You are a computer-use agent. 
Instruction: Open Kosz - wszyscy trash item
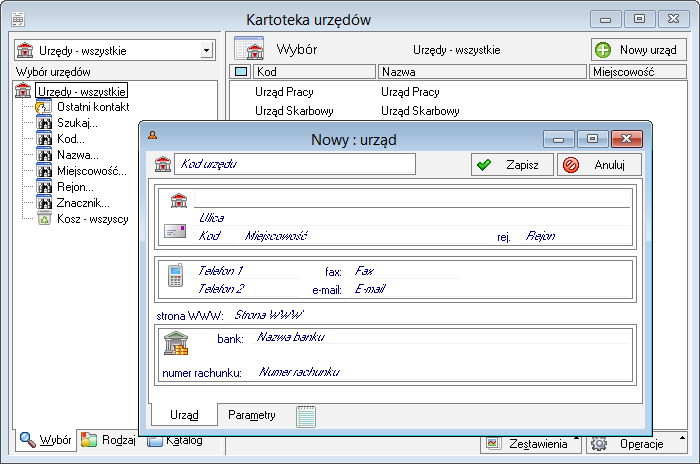pos(92,219)
